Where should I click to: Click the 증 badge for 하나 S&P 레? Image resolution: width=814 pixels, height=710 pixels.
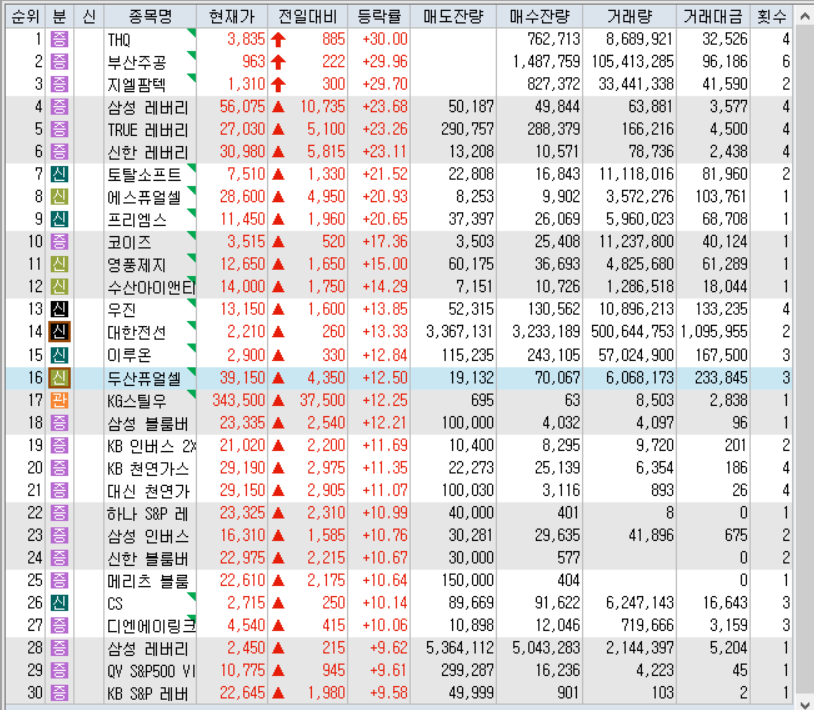pyautogui.click(x=59, y=513)
